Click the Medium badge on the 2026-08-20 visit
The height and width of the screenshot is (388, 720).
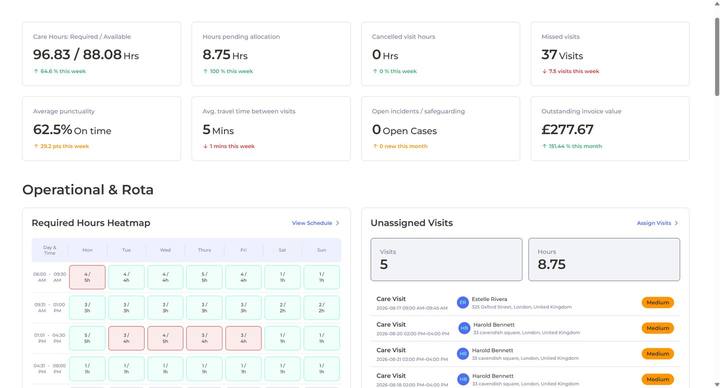coord(658,328)
